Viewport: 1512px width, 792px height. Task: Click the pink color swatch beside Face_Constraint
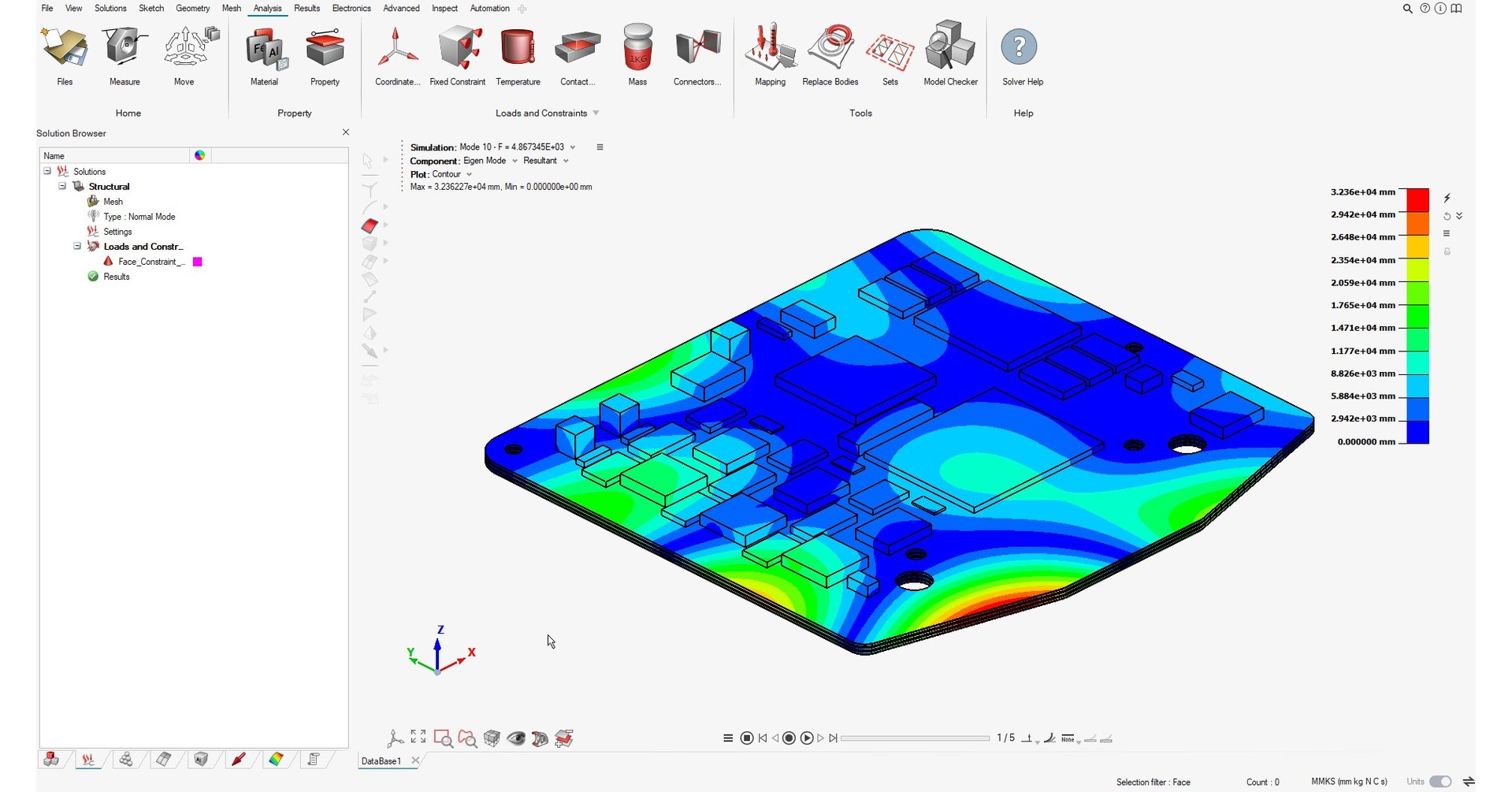pyautogui.click(x=197, y=261)
